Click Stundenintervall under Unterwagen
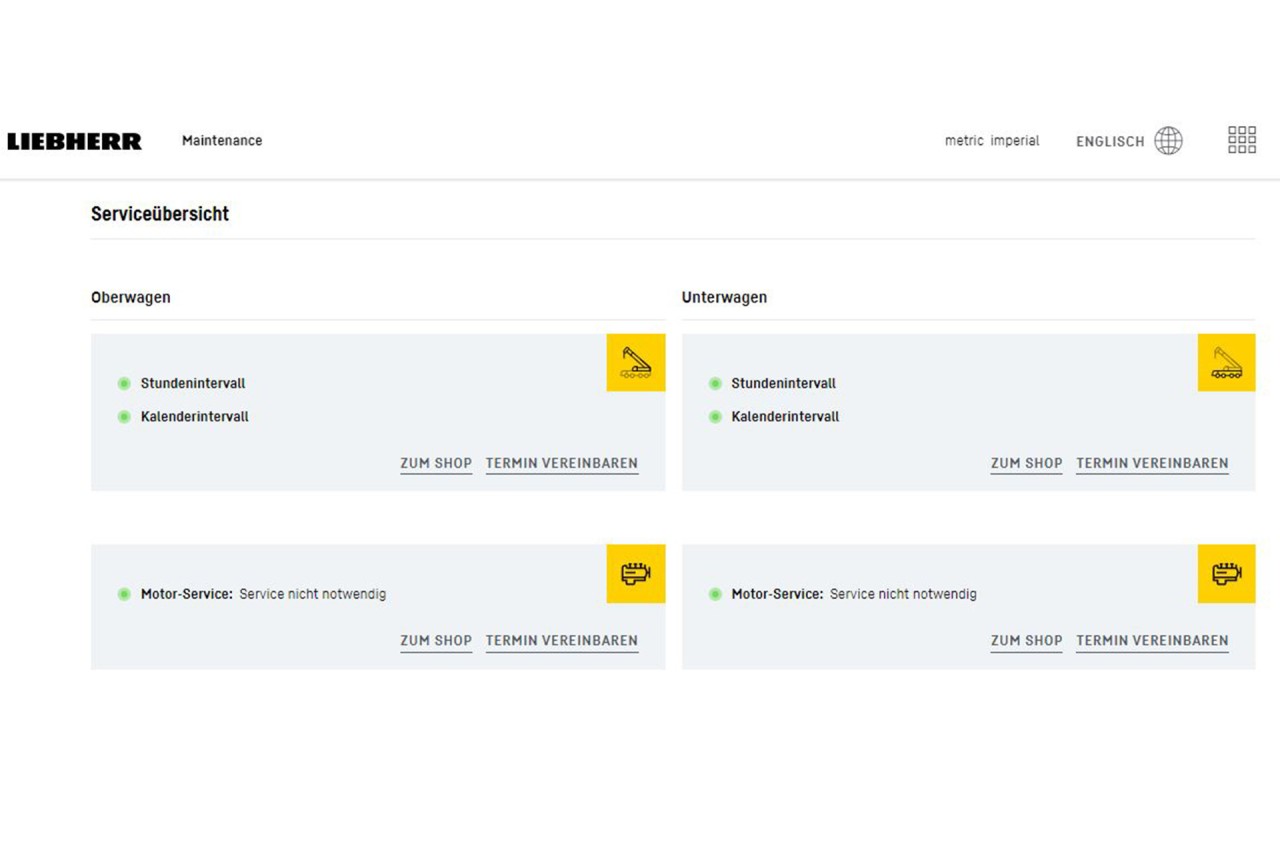The image size is (1280, 867). click(784, 384)
